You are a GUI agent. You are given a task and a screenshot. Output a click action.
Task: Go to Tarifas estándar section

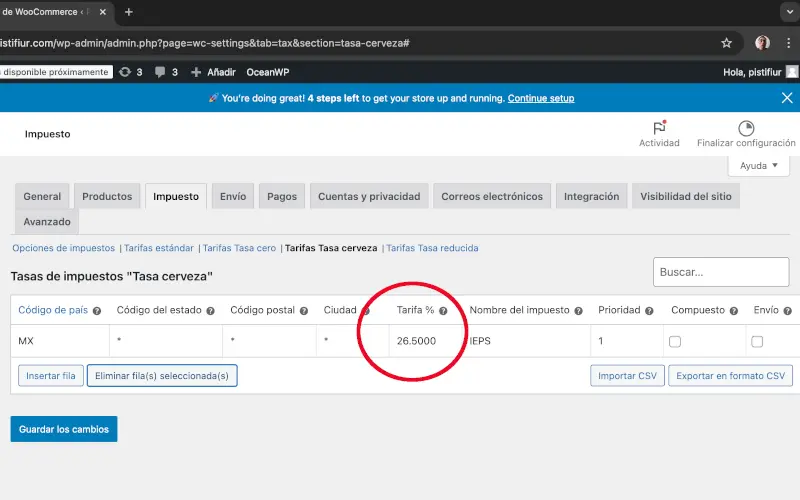pyautogui.click(x=159, y=248)
